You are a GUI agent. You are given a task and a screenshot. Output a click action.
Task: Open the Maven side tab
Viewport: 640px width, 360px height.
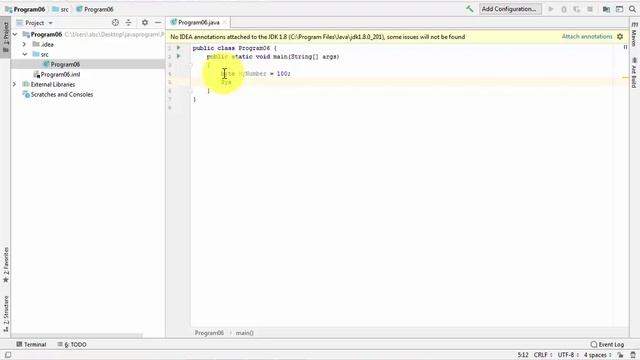[x=634, y=34]
